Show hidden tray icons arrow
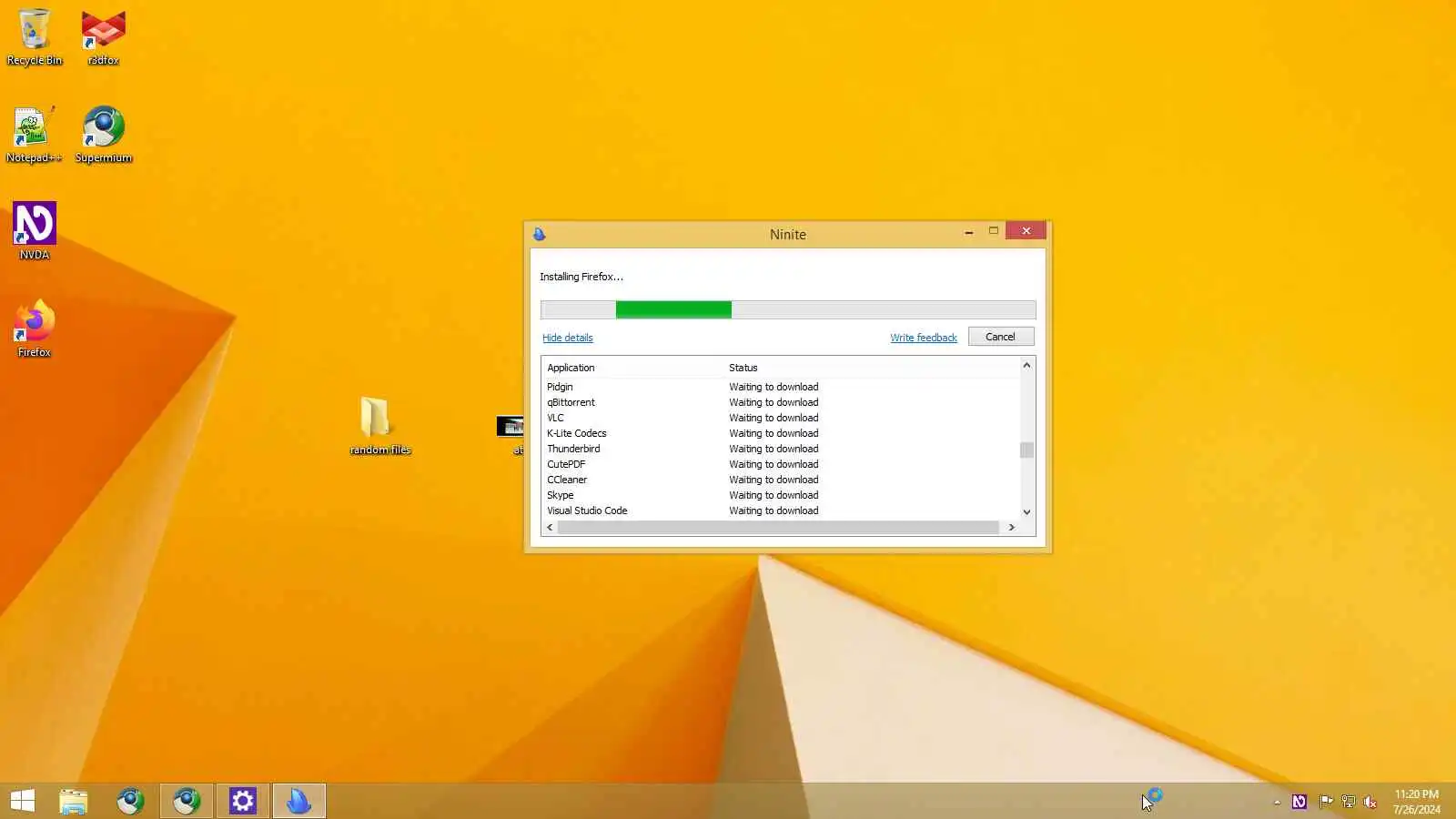 (x=1277, y=802)
